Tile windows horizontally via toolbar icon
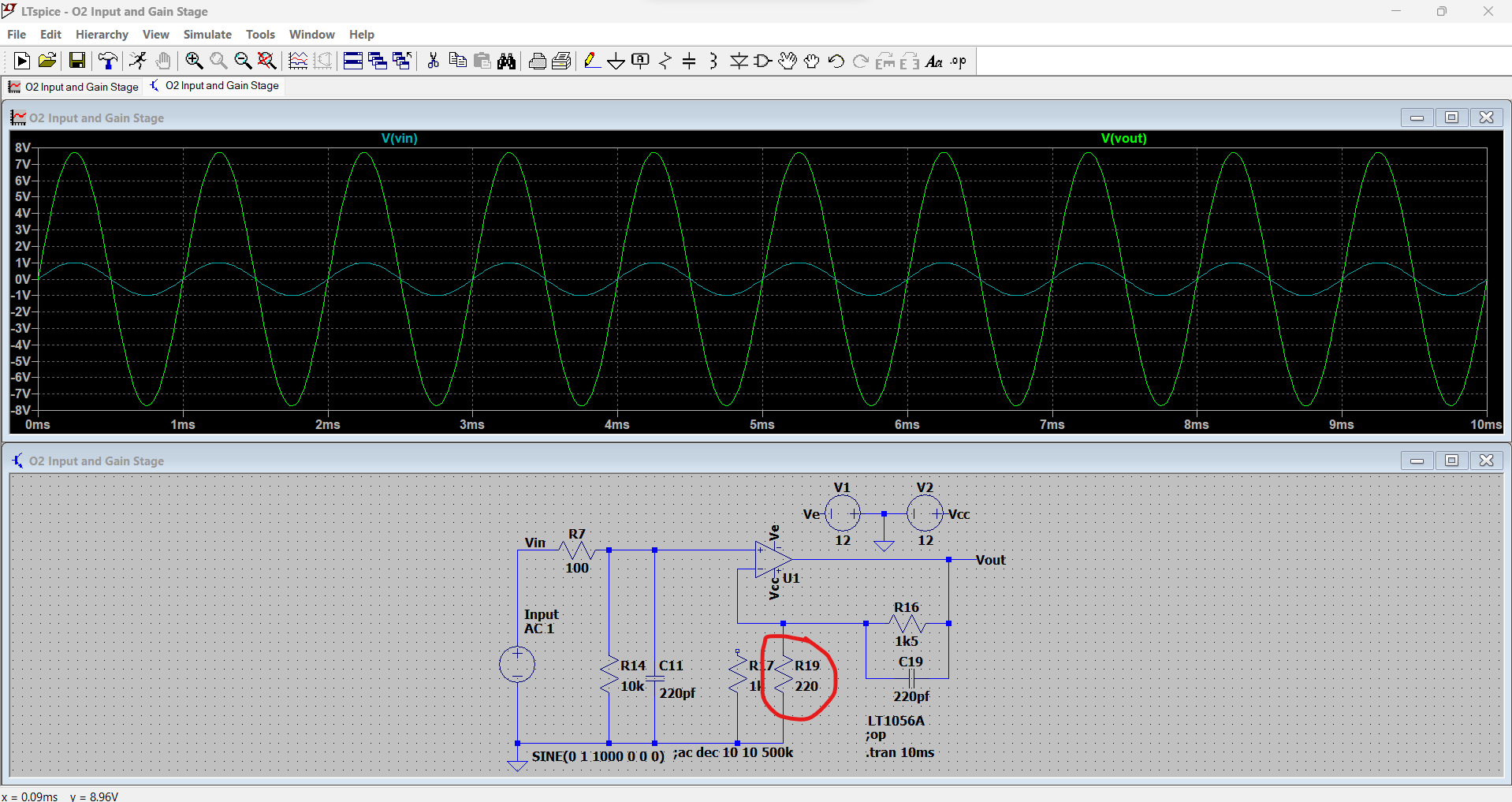Screen dimensions: 1512x802 353,61
